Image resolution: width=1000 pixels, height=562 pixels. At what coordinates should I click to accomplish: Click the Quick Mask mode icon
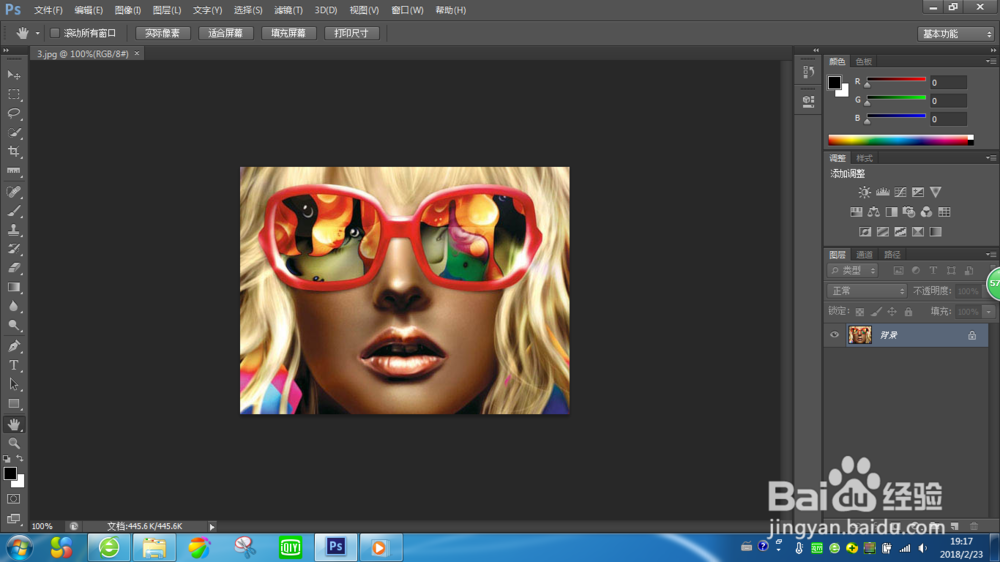click(x=13, y=499)
